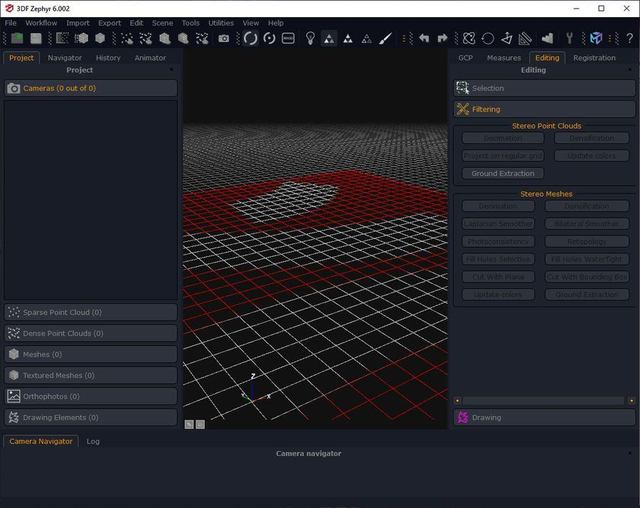Click the Ground Extraction button under Point Clouds
The image size is (640, 508).
503,173
